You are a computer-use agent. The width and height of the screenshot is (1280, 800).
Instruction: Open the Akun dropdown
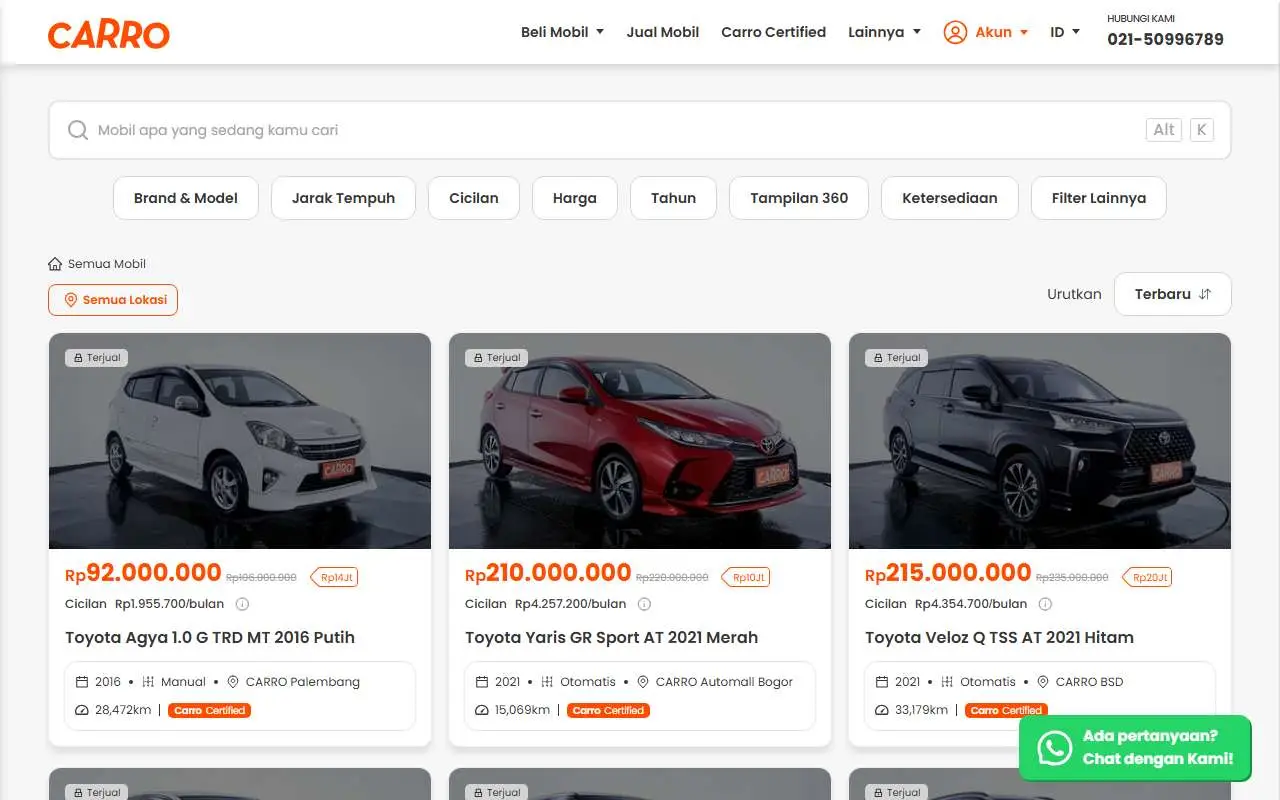986,32
